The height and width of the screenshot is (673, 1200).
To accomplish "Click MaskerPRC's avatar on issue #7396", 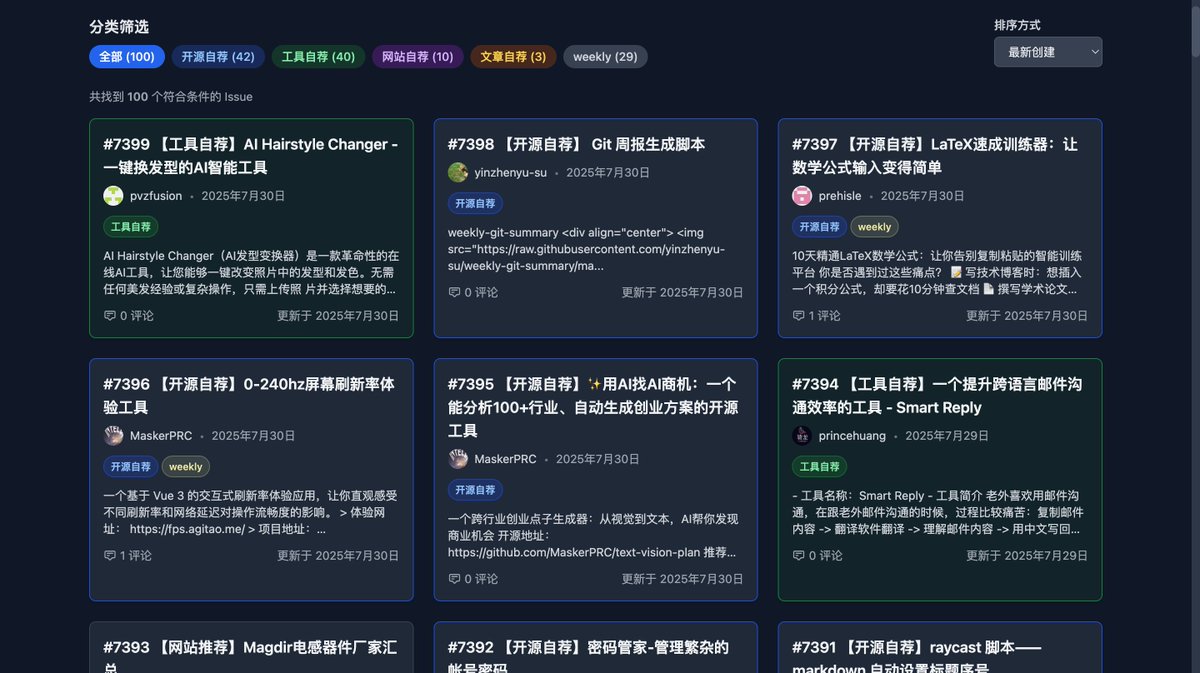I will click(x=114, y=436).
